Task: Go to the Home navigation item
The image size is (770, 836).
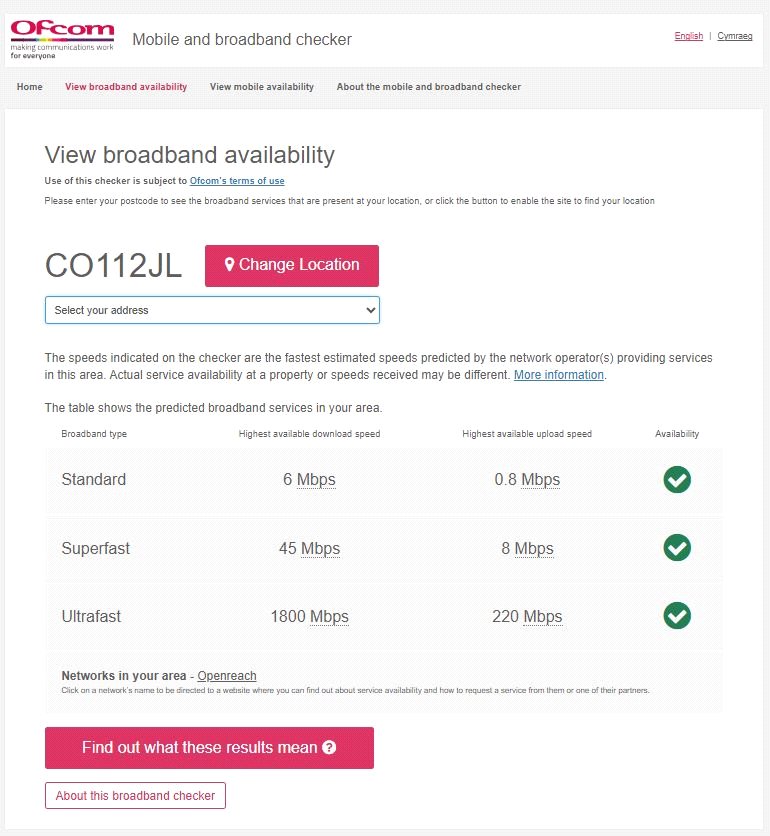Action: [x=30, y=87]
